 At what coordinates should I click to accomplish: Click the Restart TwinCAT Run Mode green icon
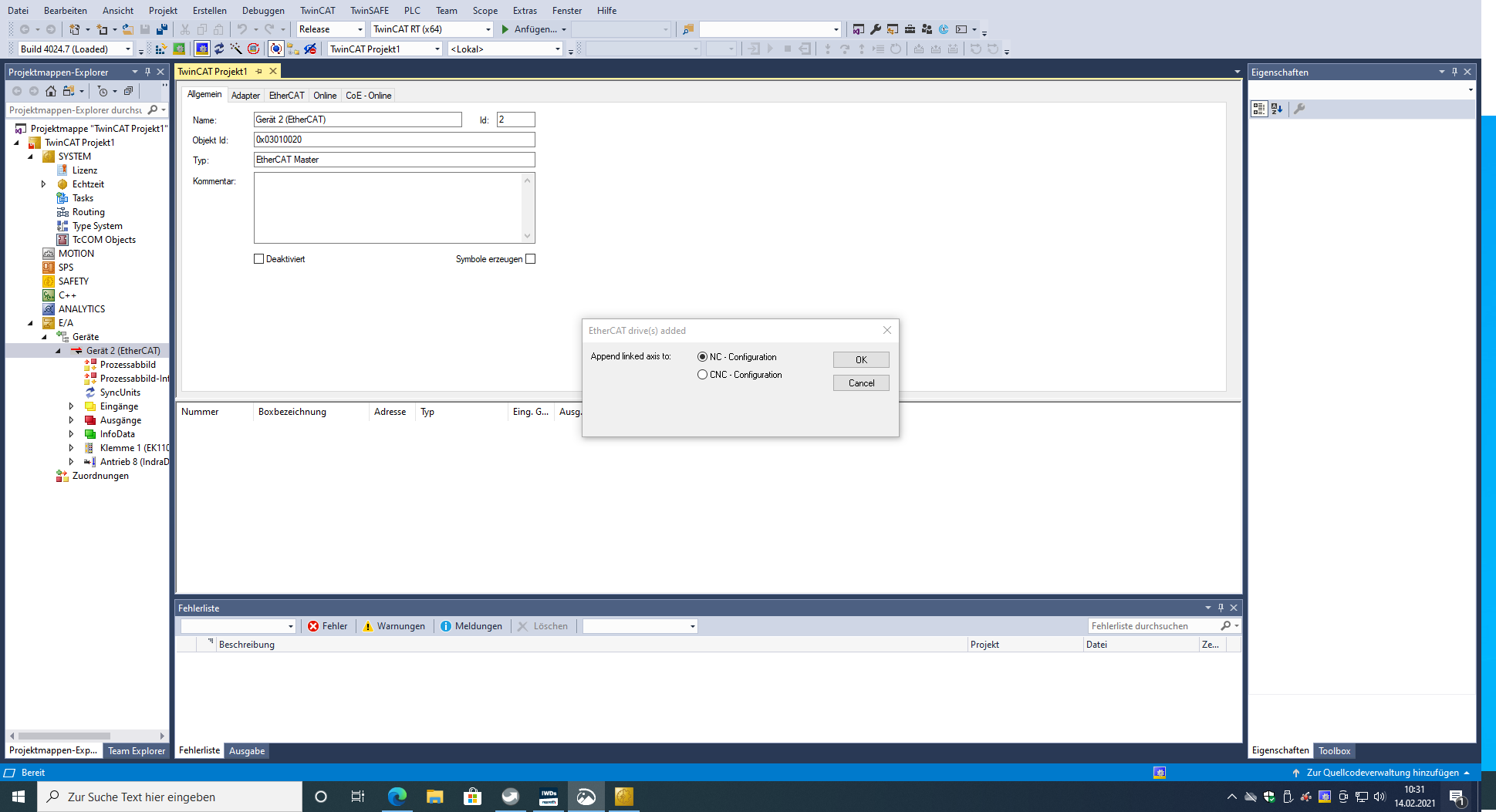[179, 49]
